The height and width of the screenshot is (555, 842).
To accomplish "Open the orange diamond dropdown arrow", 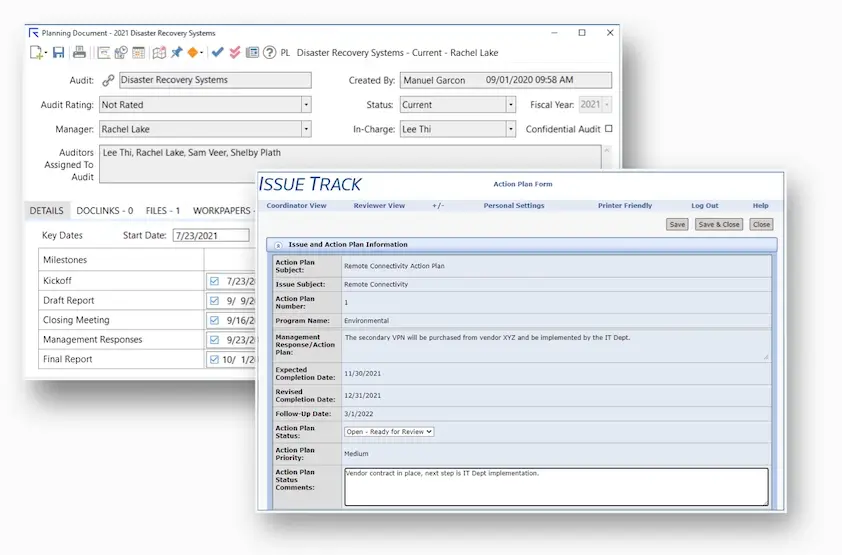I will point(201,53).
